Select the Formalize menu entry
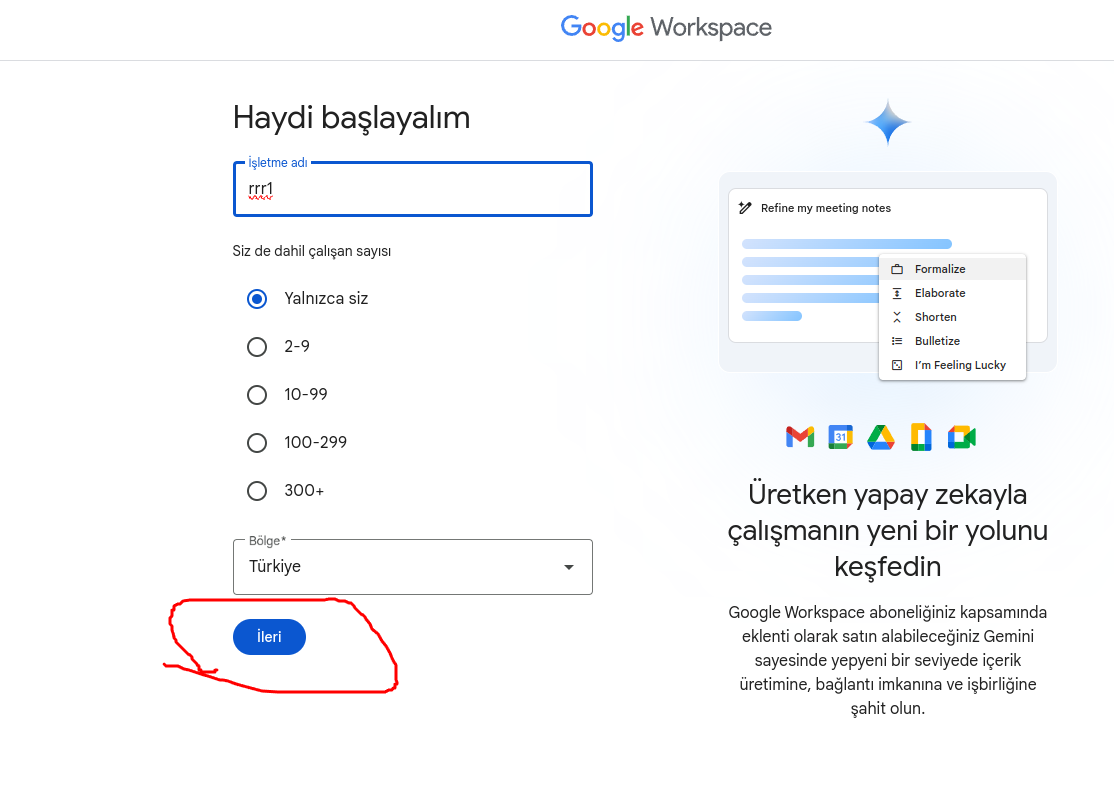 point(952,269)
